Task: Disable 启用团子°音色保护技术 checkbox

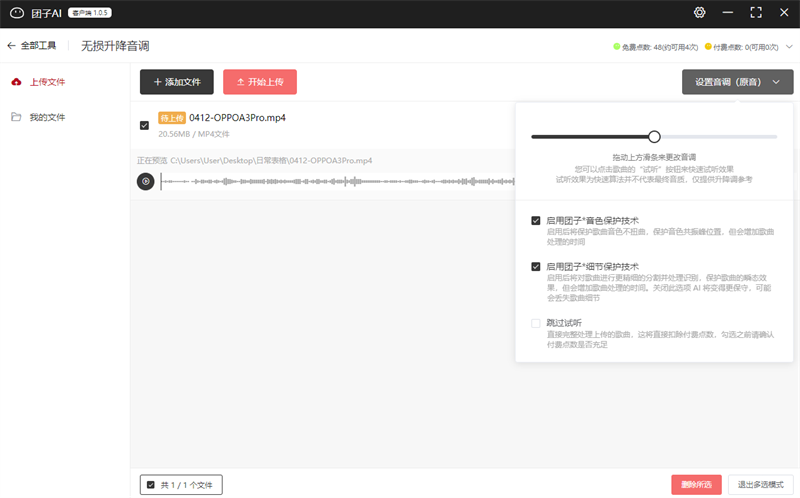Action: pyautogui.click(x=536, y=220)
